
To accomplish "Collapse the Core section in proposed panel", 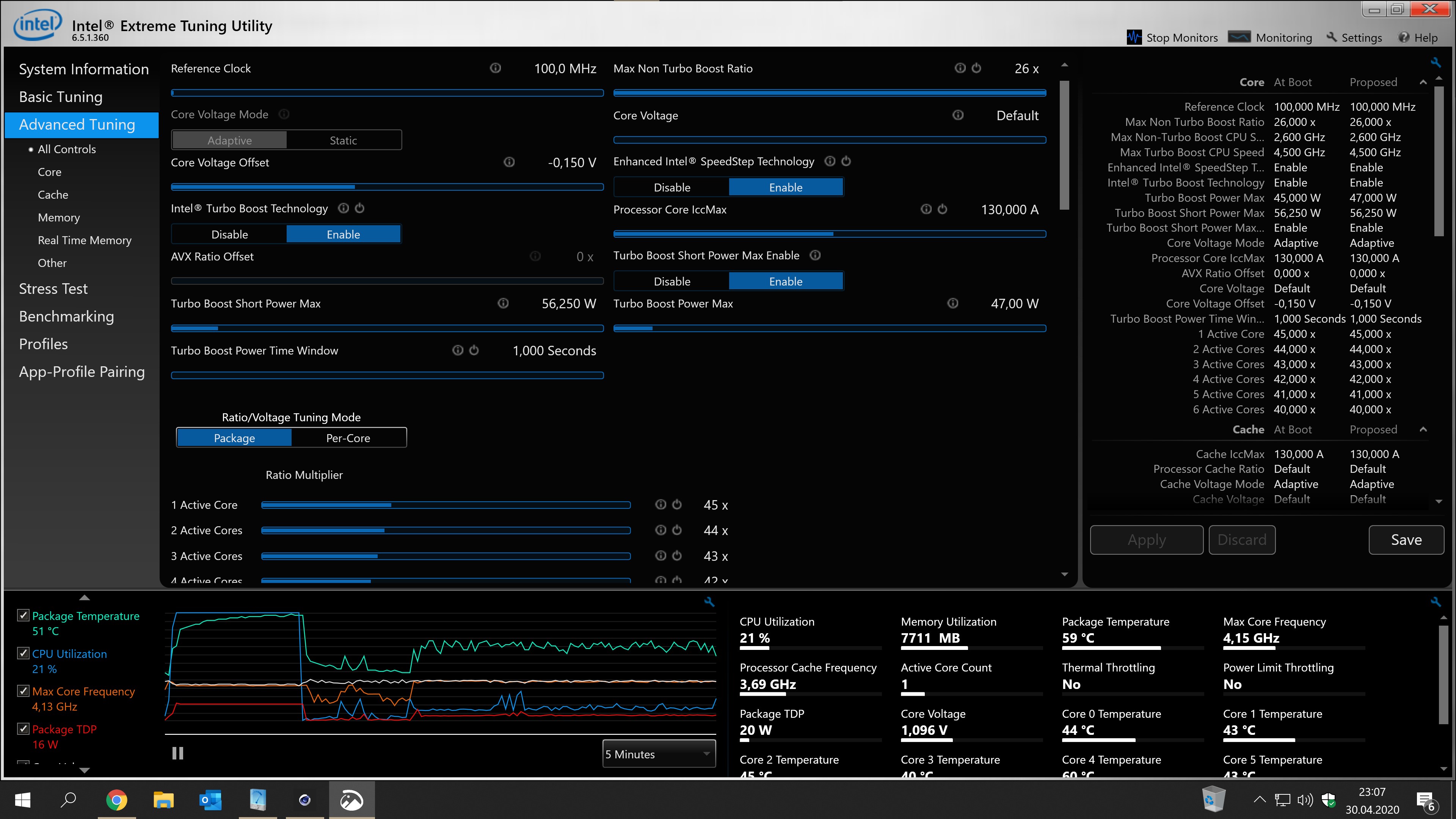I will (x=1423, y=83).
